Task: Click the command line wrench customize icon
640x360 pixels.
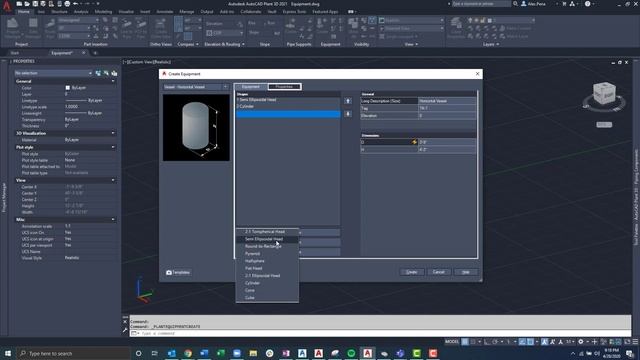Action: [125, 331]
